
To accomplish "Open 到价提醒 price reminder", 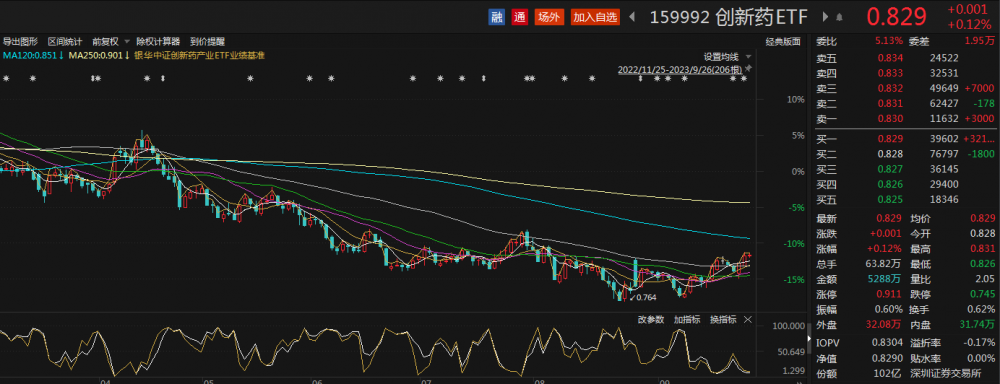I will tap(207, 41).
